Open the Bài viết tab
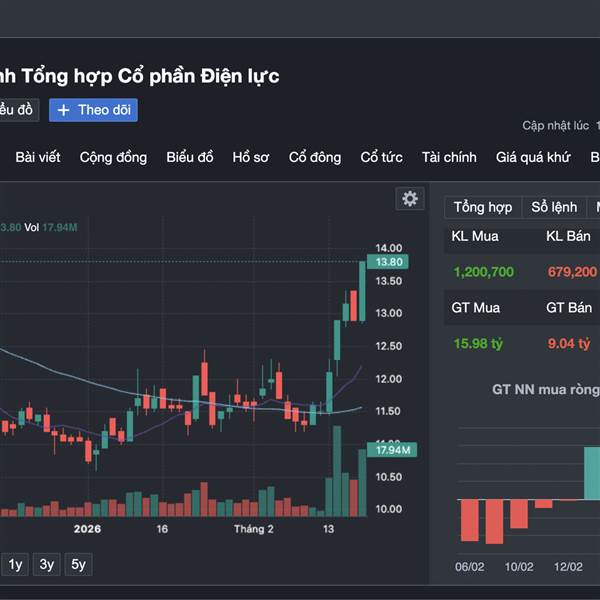Screen dimensions: 600x600 point(38,157)
